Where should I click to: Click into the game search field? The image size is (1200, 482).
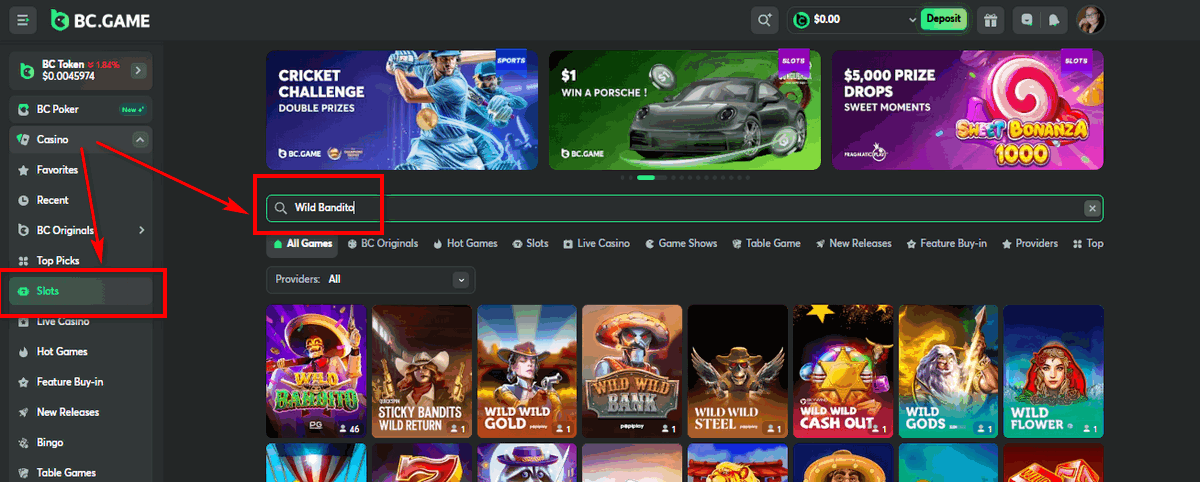[685, 208]
